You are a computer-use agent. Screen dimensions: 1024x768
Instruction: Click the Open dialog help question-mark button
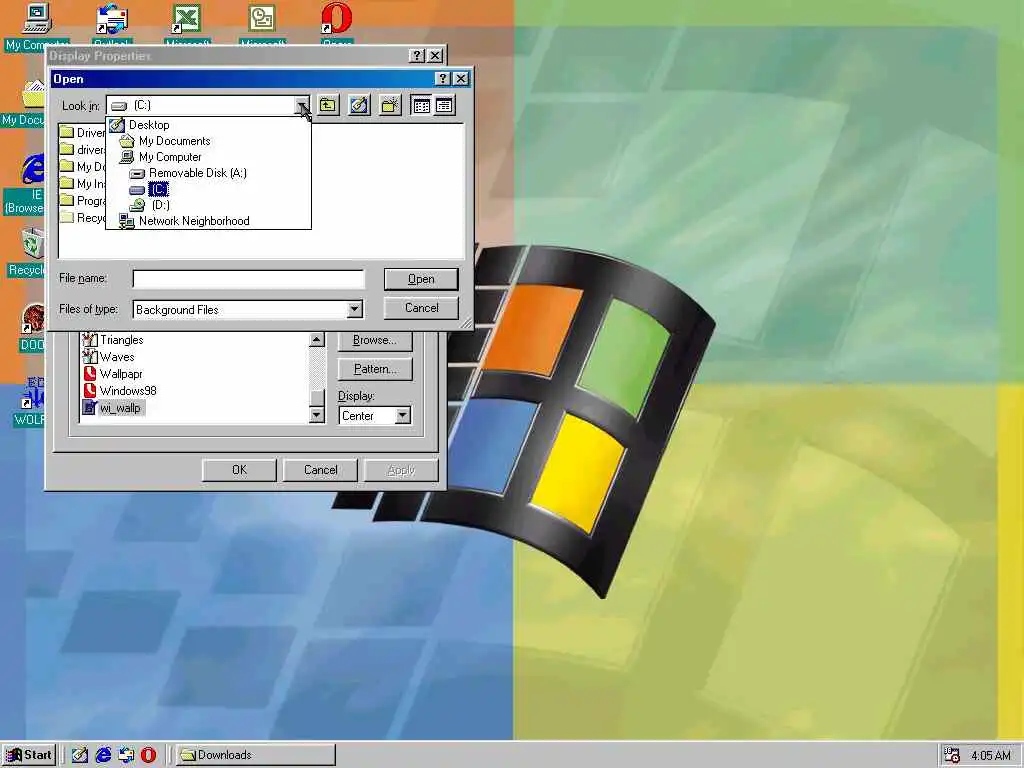point(443,78)
